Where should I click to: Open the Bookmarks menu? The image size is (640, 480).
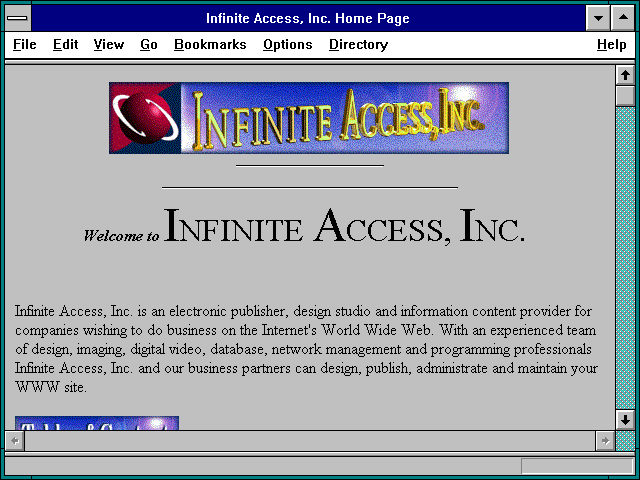tap(210, 44)
